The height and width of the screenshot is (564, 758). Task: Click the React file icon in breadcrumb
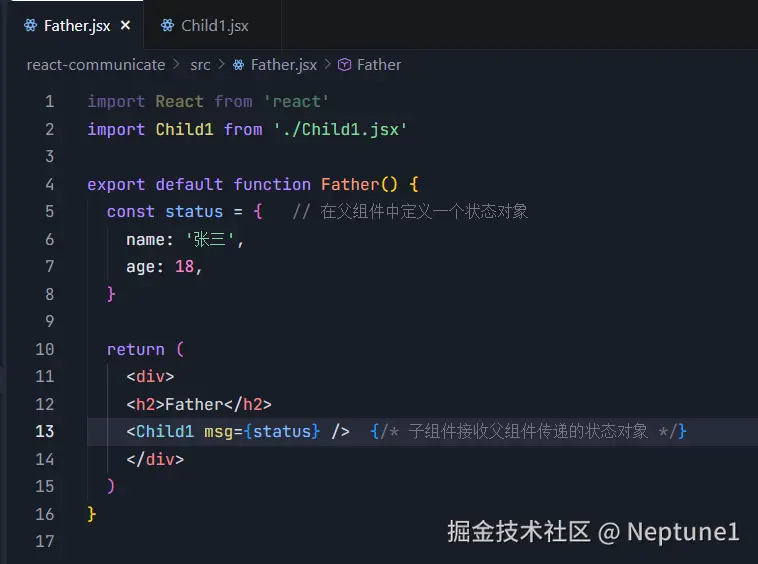pos(239,64)
